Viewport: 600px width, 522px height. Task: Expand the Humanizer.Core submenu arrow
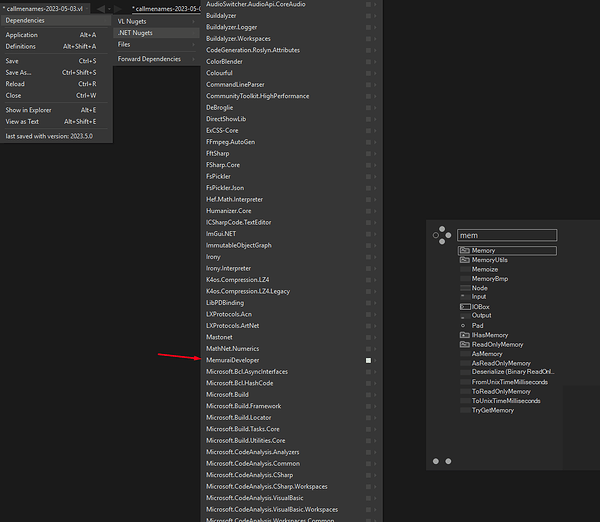coord(375,211)
